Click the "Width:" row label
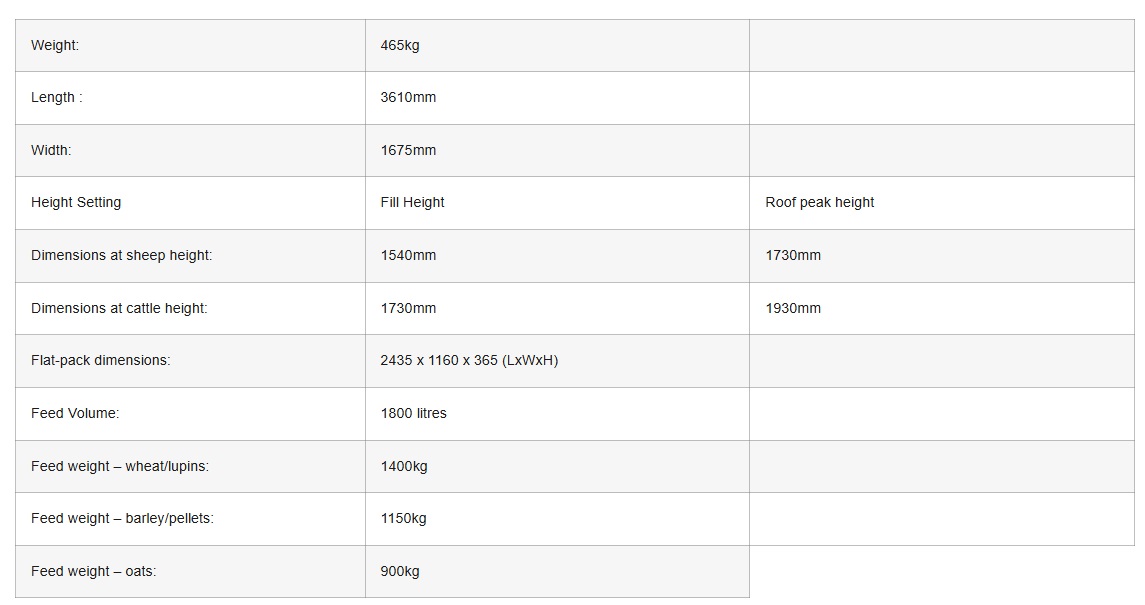The width and height of the screenshot is (1145, 605). [51, 150]
